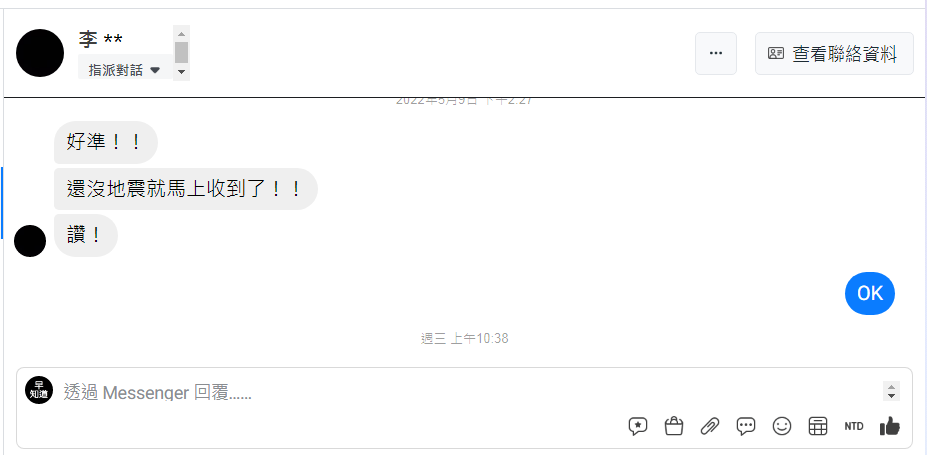
Task: Click the 早知道 page avatar beside reply box
Action: [x=39, y=390]
